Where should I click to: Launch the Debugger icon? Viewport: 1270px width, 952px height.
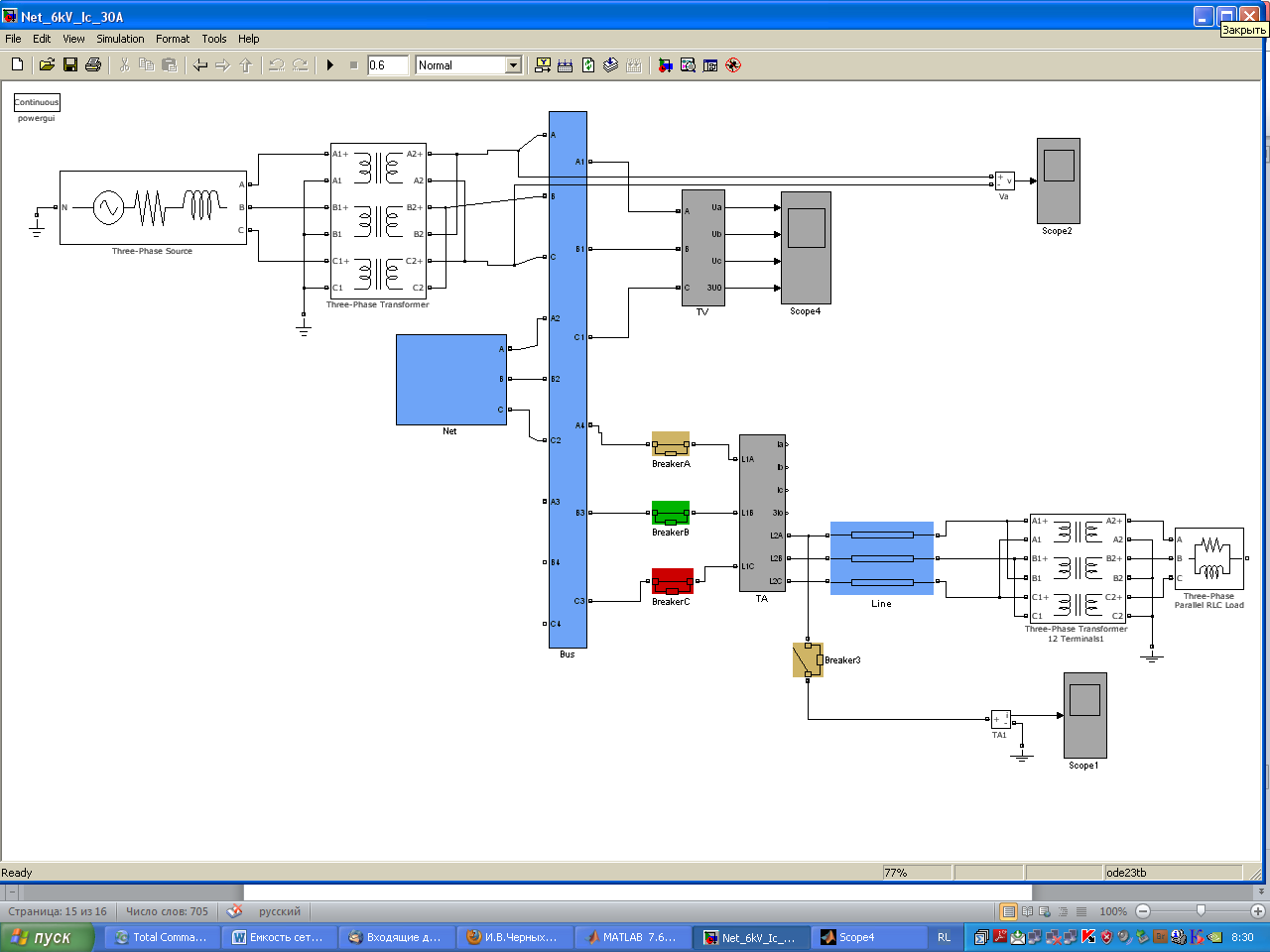(733, 64)
